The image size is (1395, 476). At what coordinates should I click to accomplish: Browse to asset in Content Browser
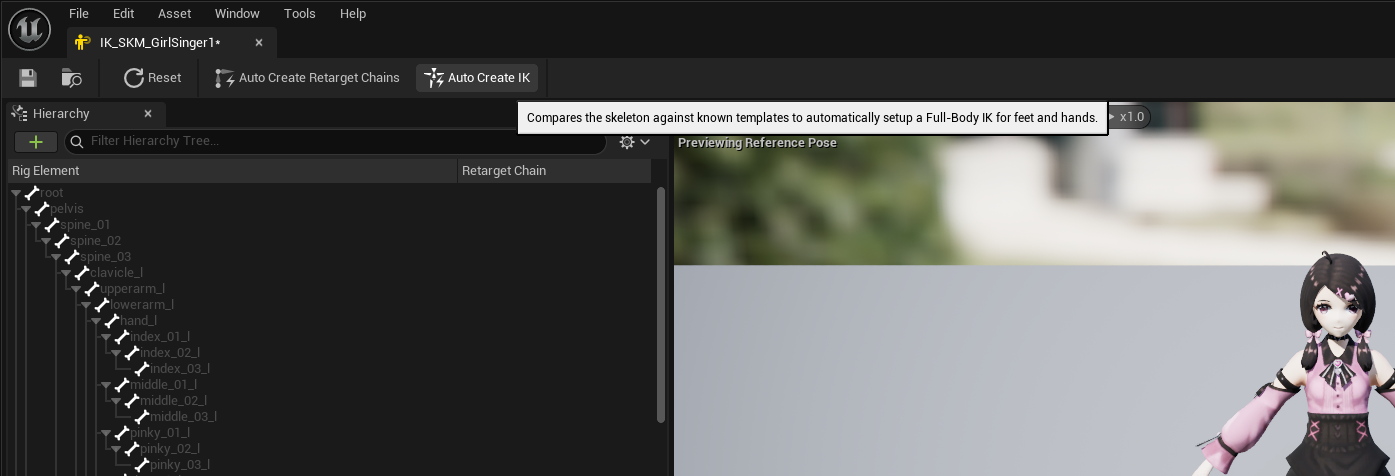(x=72, y=78)
